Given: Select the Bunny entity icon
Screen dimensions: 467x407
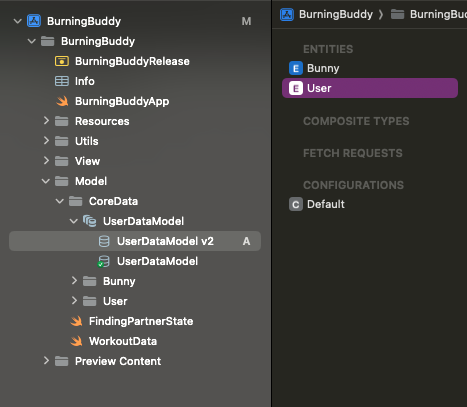Looking at the screenshot, I should pyautogui.click(x=296, y=68).
